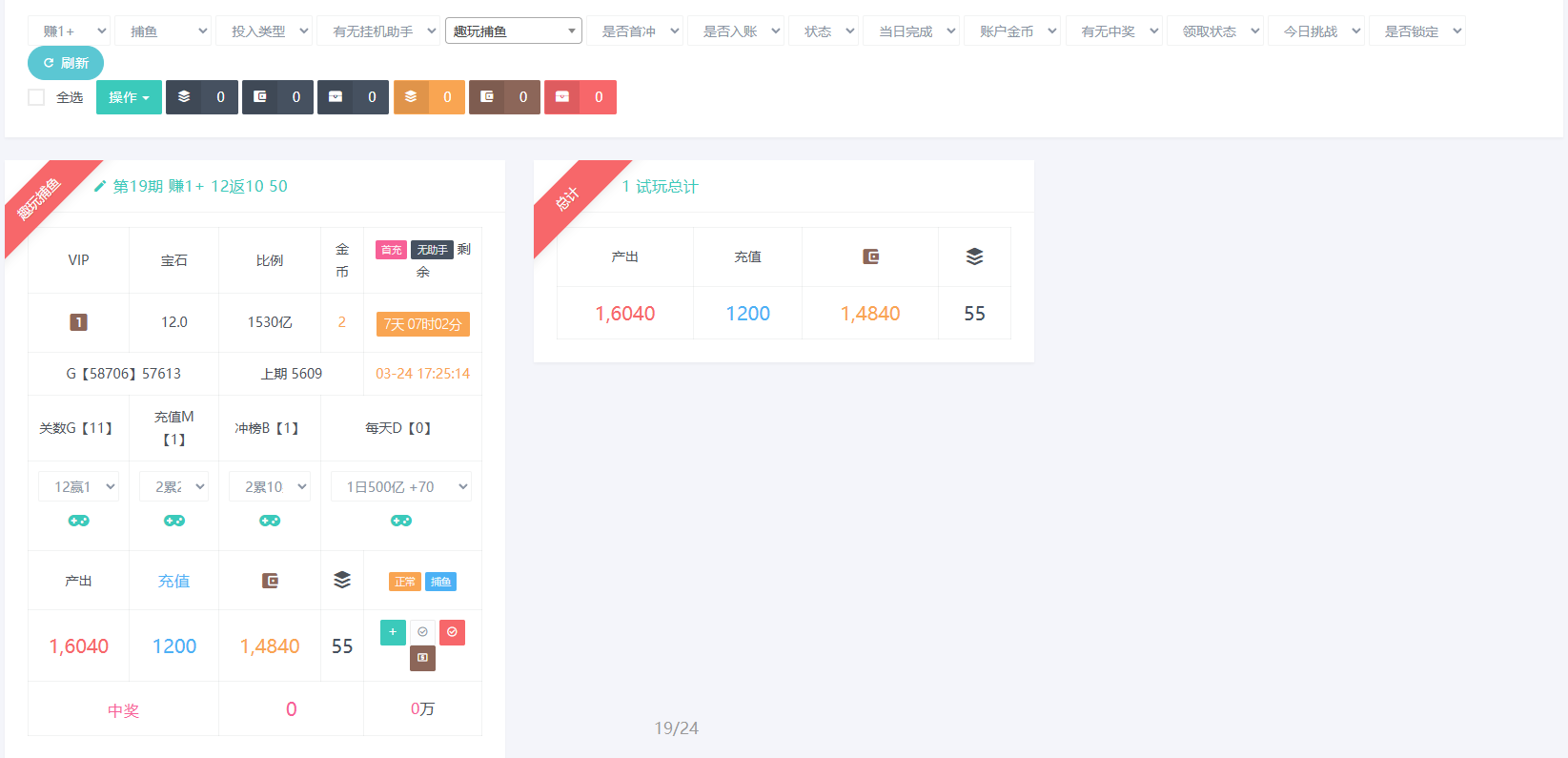Open the 1日500亿 +70 dropdown
Image resolution: width=1568 pixels, height=758 pixels.
click(401, 487)
